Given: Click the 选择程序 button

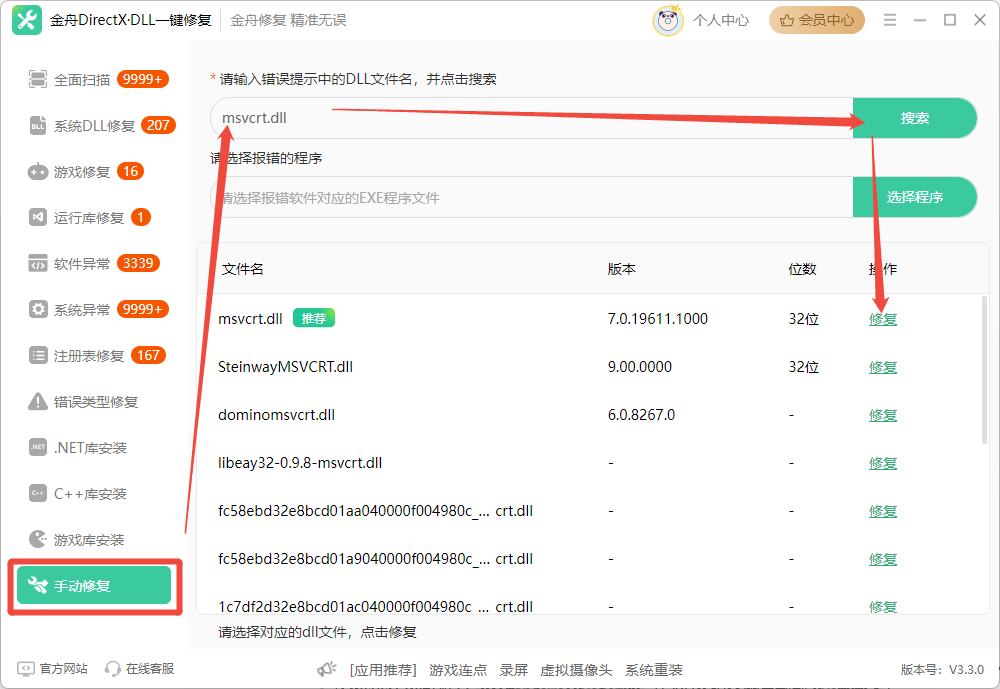Looking at the screenshot, I should [915, 197].
